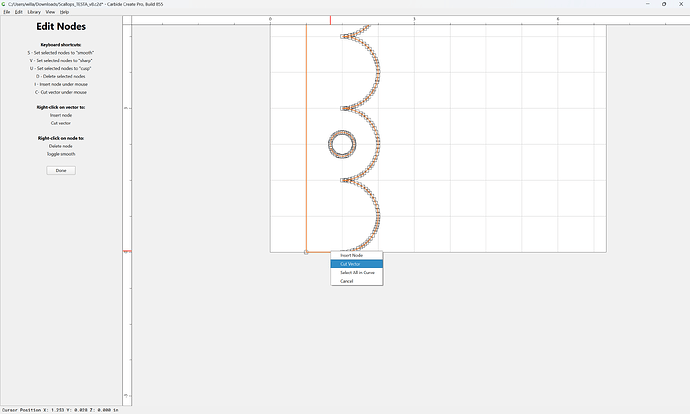The image size is (690, 414).
Task: Click the Done button to finish node editing
Action: (x=61, y=170)
